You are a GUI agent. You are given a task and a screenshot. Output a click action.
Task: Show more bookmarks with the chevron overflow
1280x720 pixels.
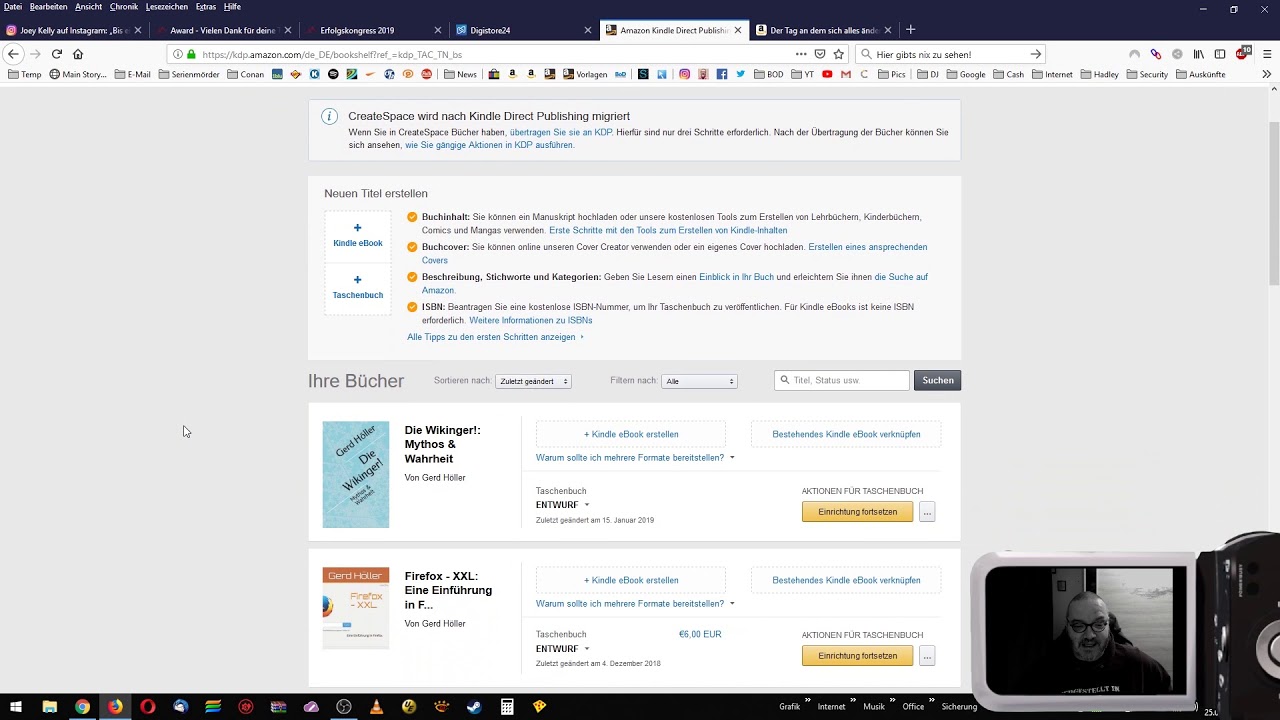tap(1266, 74)
